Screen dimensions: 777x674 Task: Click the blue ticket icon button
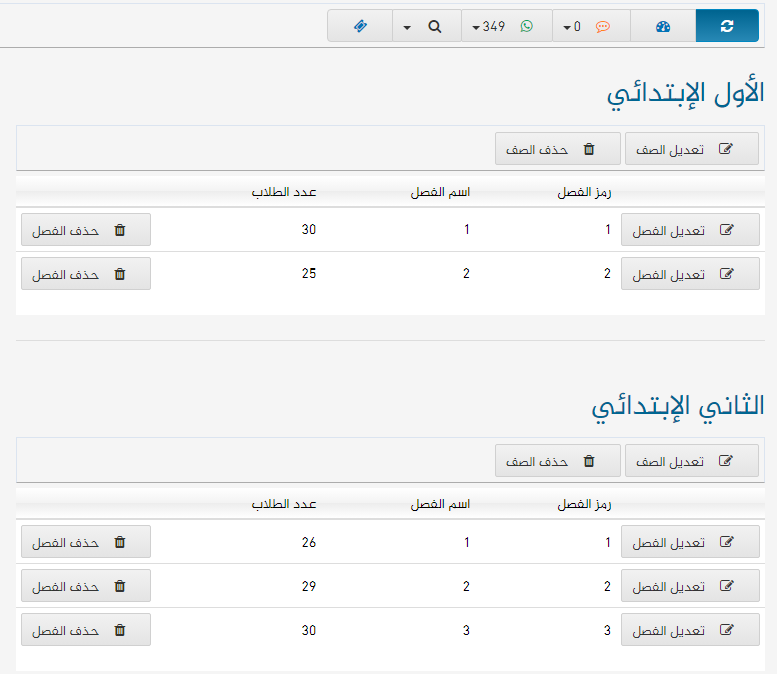pyautogui.click(x=360, y=26)
